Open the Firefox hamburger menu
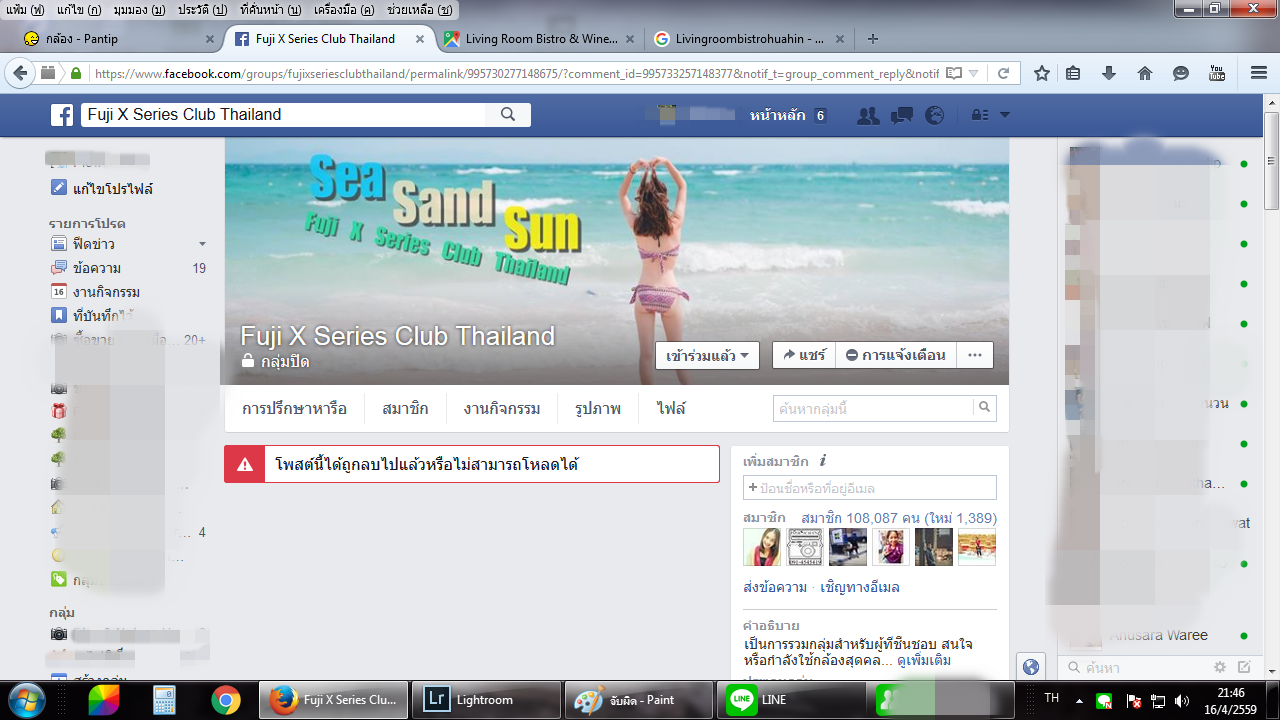This screenshot has width=1280, height=720. click(1259, 73)
